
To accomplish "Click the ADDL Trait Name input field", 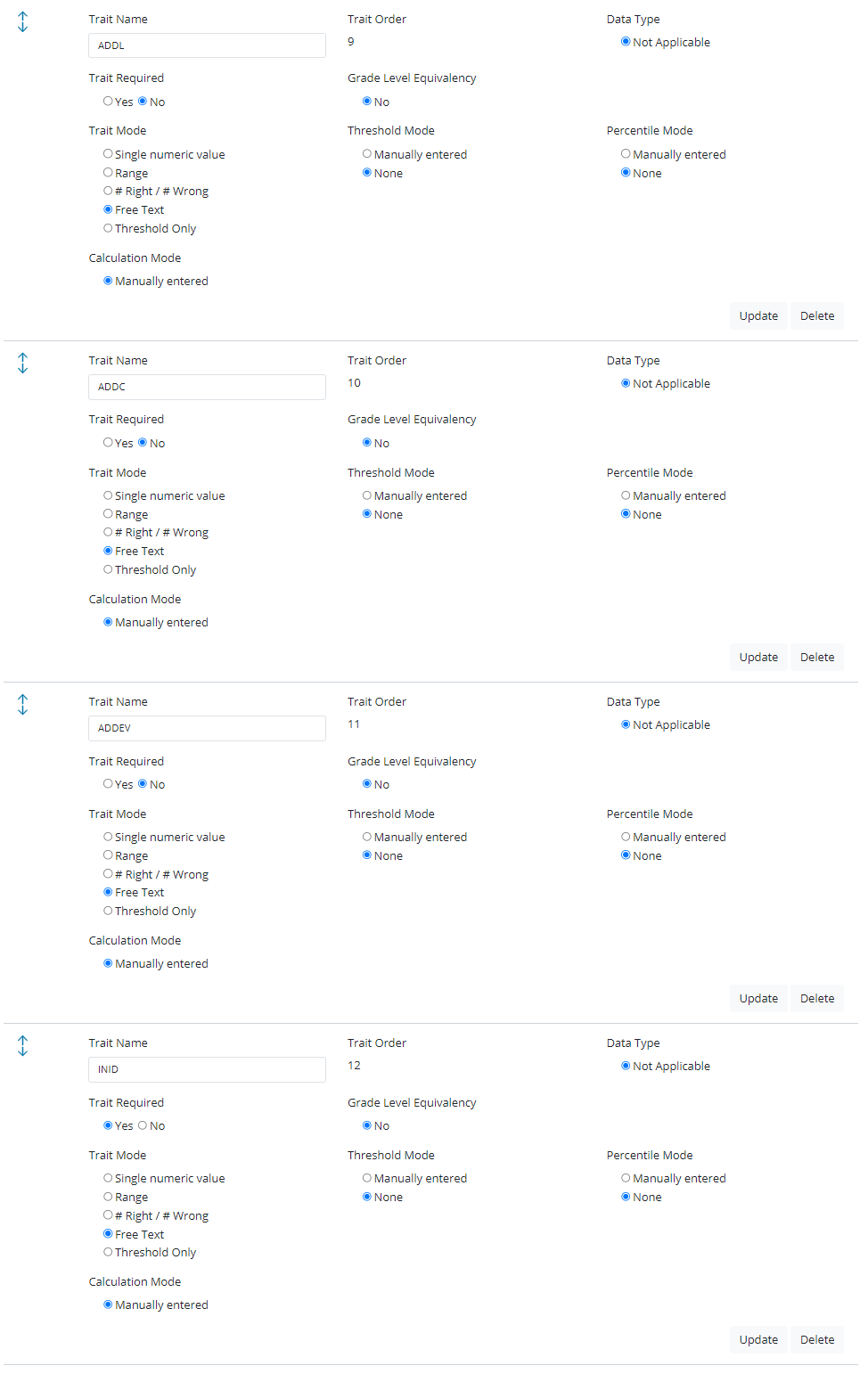I will (207, 45).
